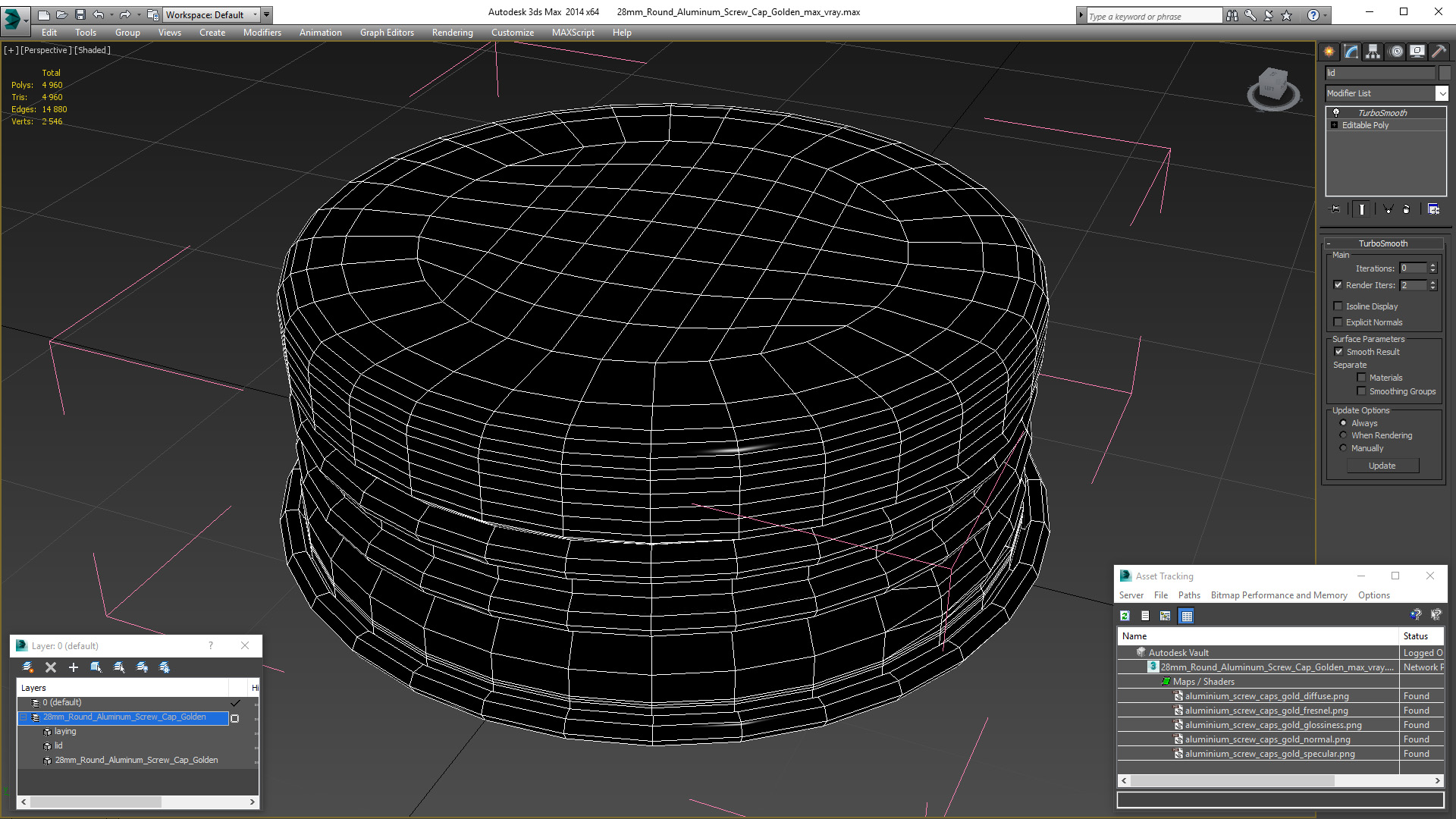Open Paths menu in Asset Tracking

click(x=1188, y=595)
